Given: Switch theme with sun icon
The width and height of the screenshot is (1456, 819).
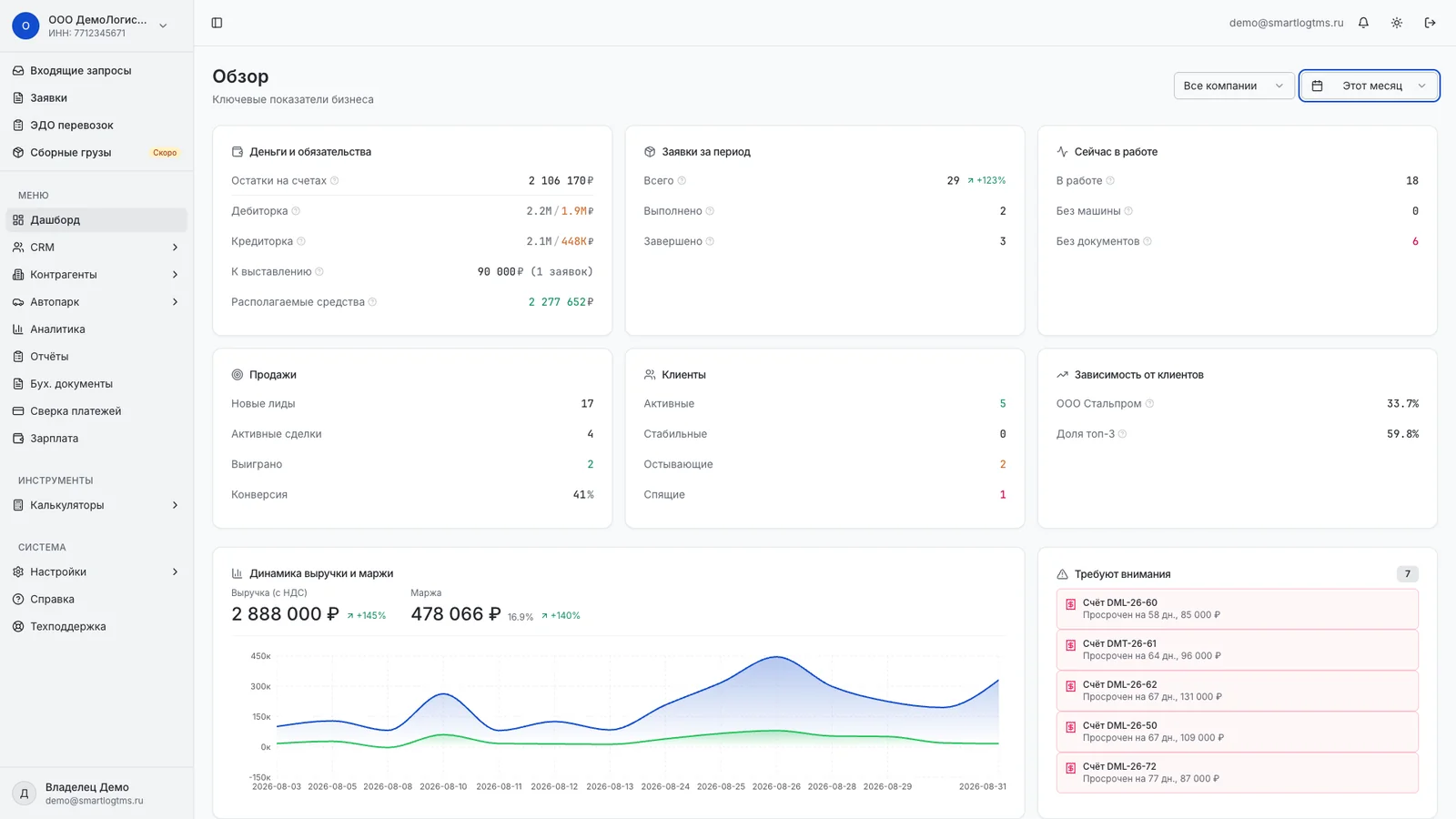Looking at the screenshot, I should (1397, 23).
